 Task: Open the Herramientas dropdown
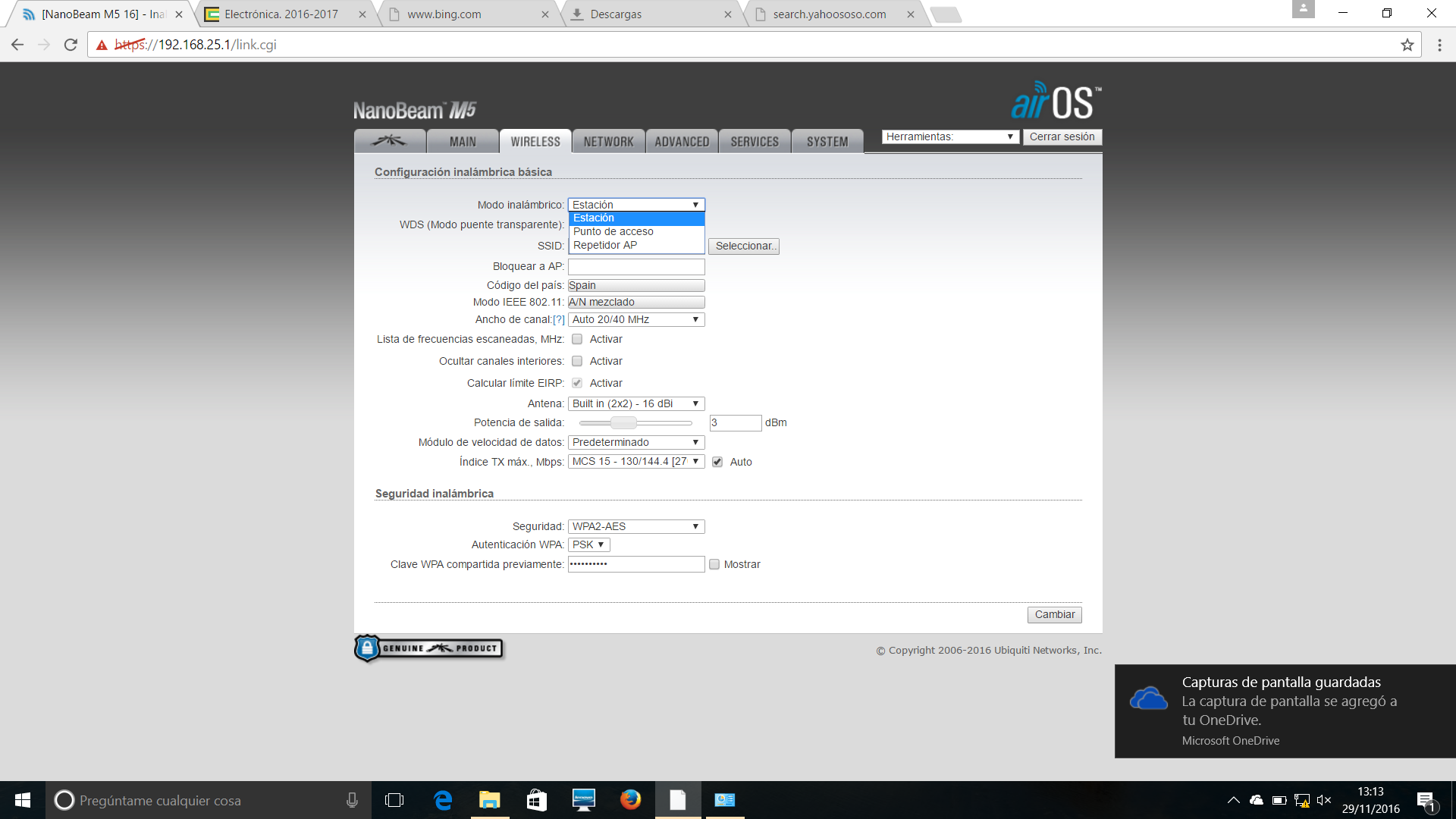(950, 136)
